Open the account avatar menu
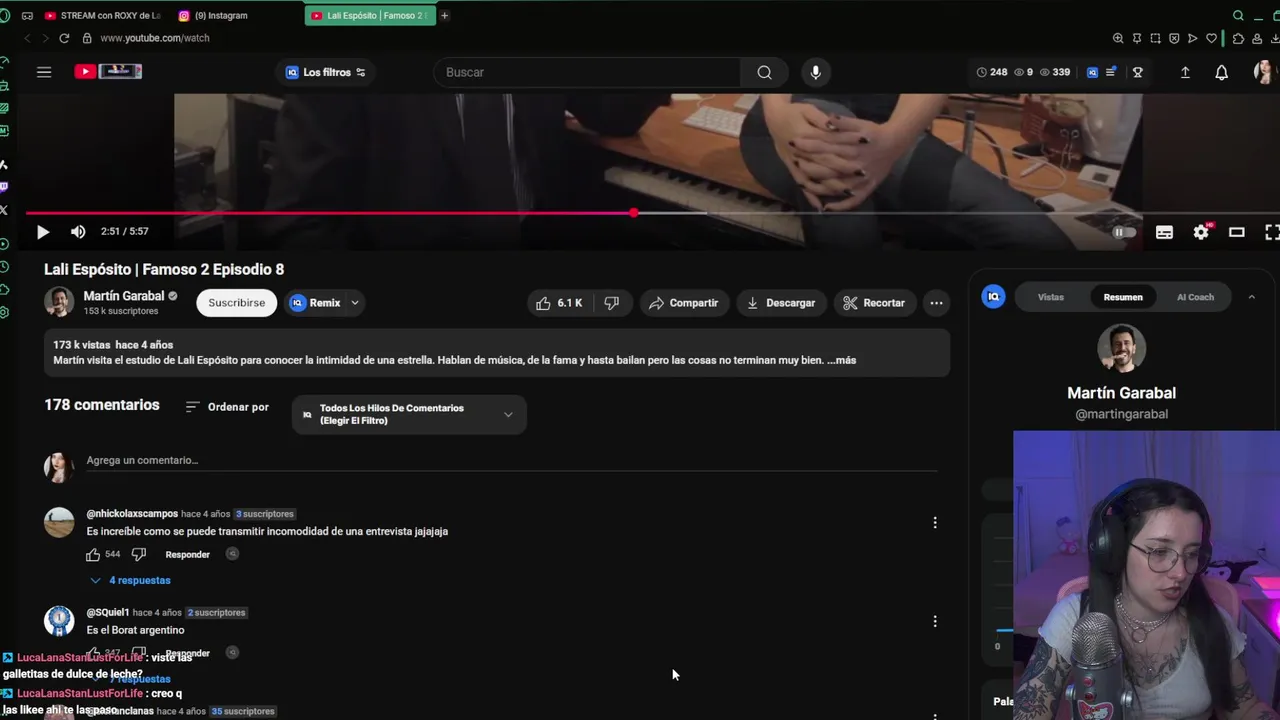The width and height of the screenshot is (1280, 720). [1263, 72]
